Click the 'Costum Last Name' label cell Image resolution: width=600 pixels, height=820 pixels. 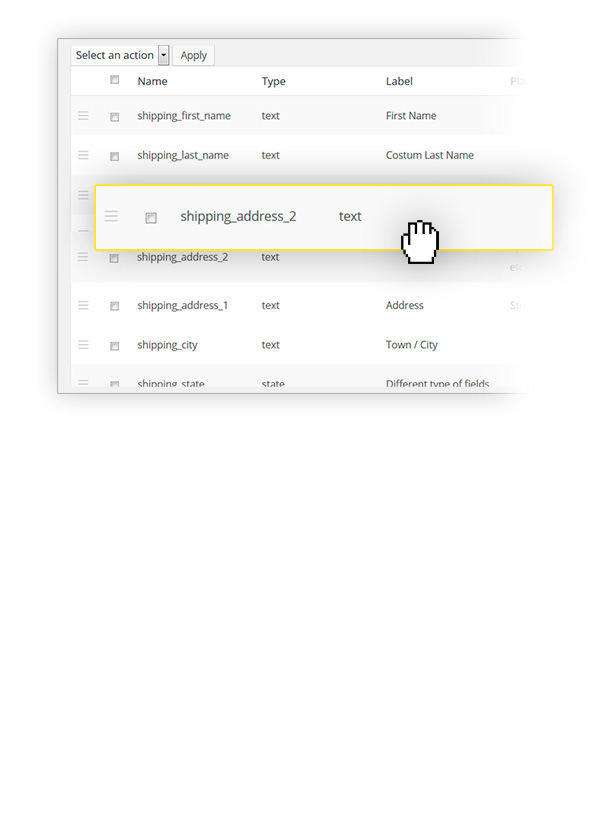click(429, 155)
